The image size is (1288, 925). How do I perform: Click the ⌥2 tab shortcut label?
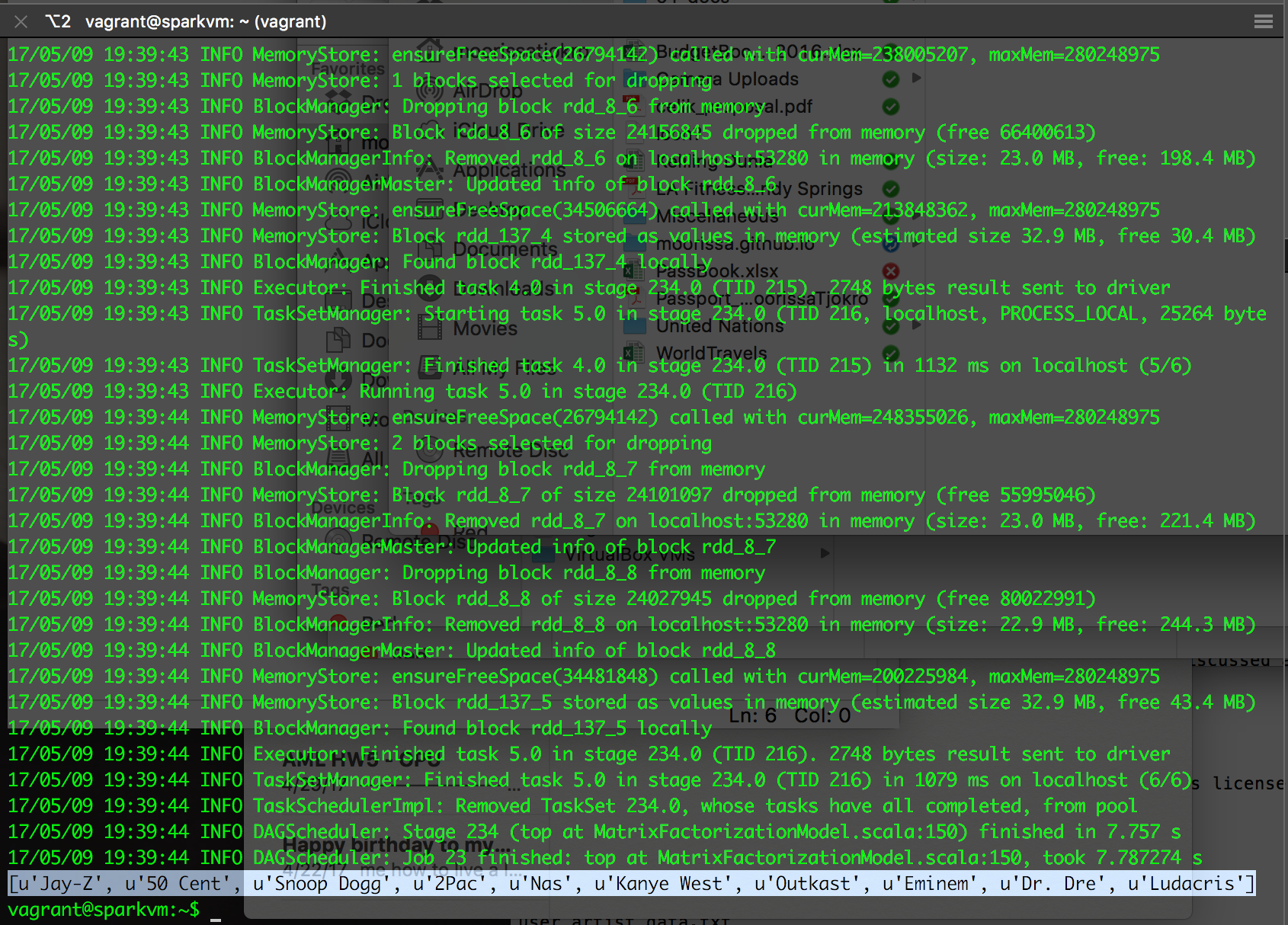pyautogui.click(x=59, y=21)
